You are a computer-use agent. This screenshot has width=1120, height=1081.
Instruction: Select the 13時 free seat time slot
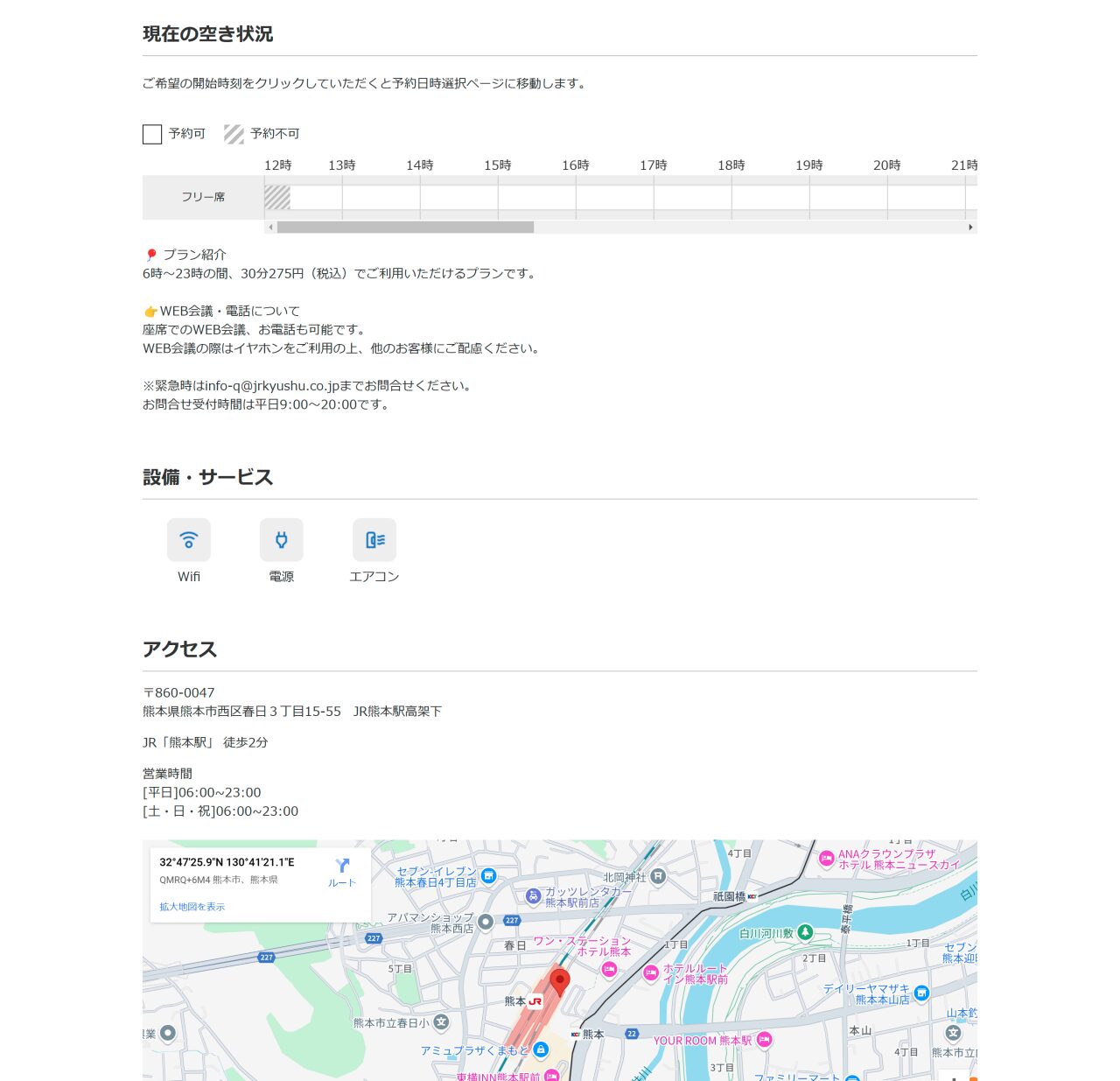point(381,198)
